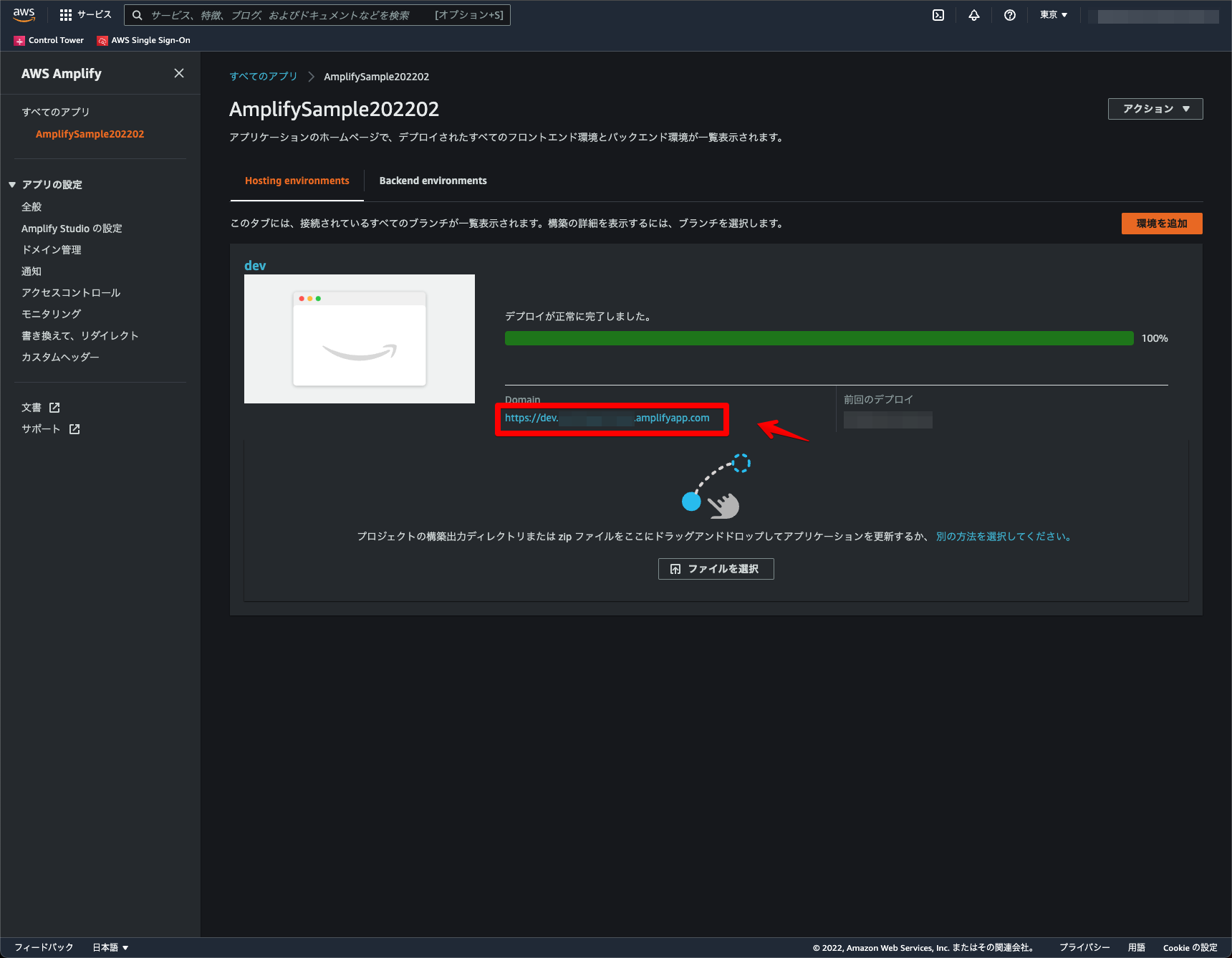Open the Services grid menu icon
The image size is (1232, 958).
tap(66, 15)
